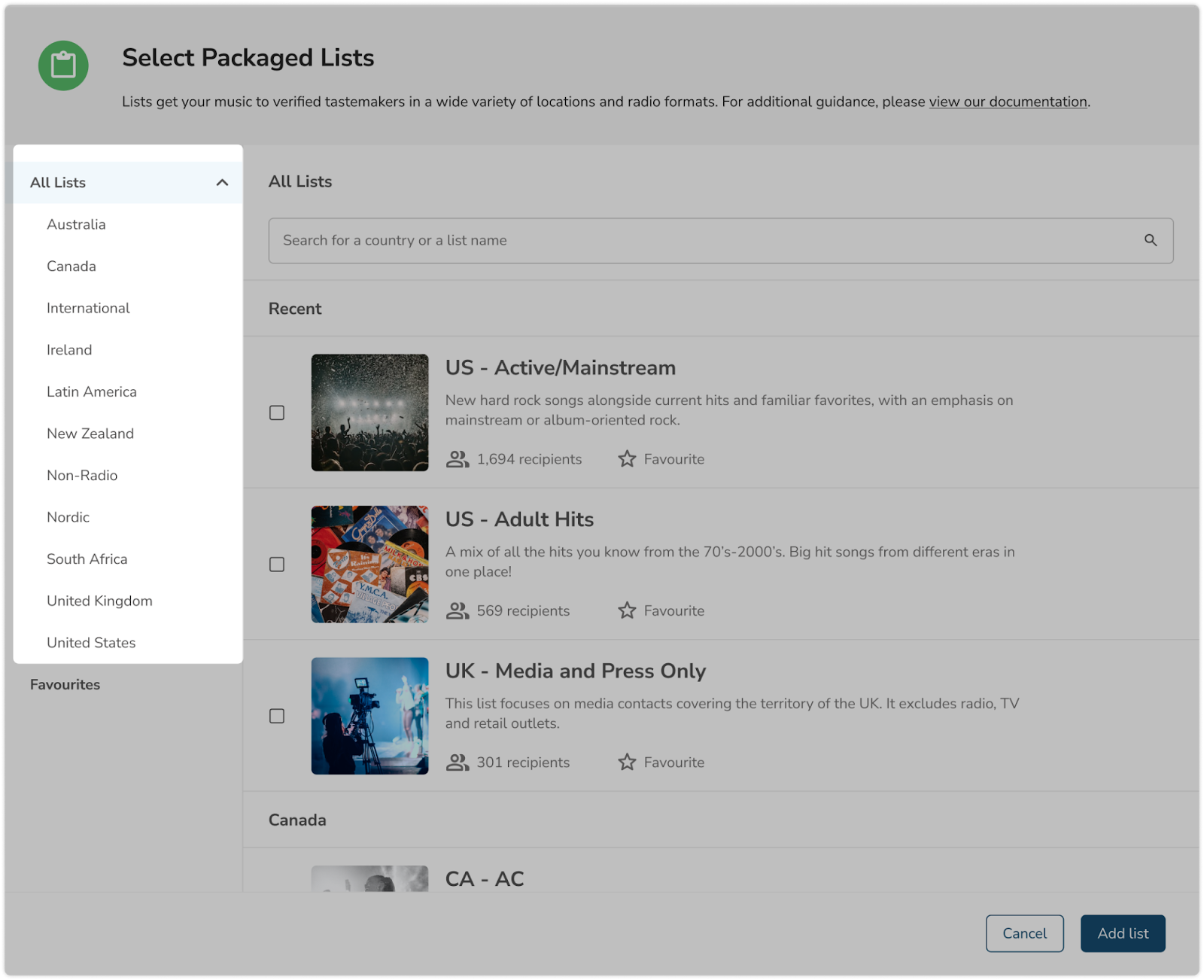
Task: Click the search magnifier icon
Action: coord(1150,240)
